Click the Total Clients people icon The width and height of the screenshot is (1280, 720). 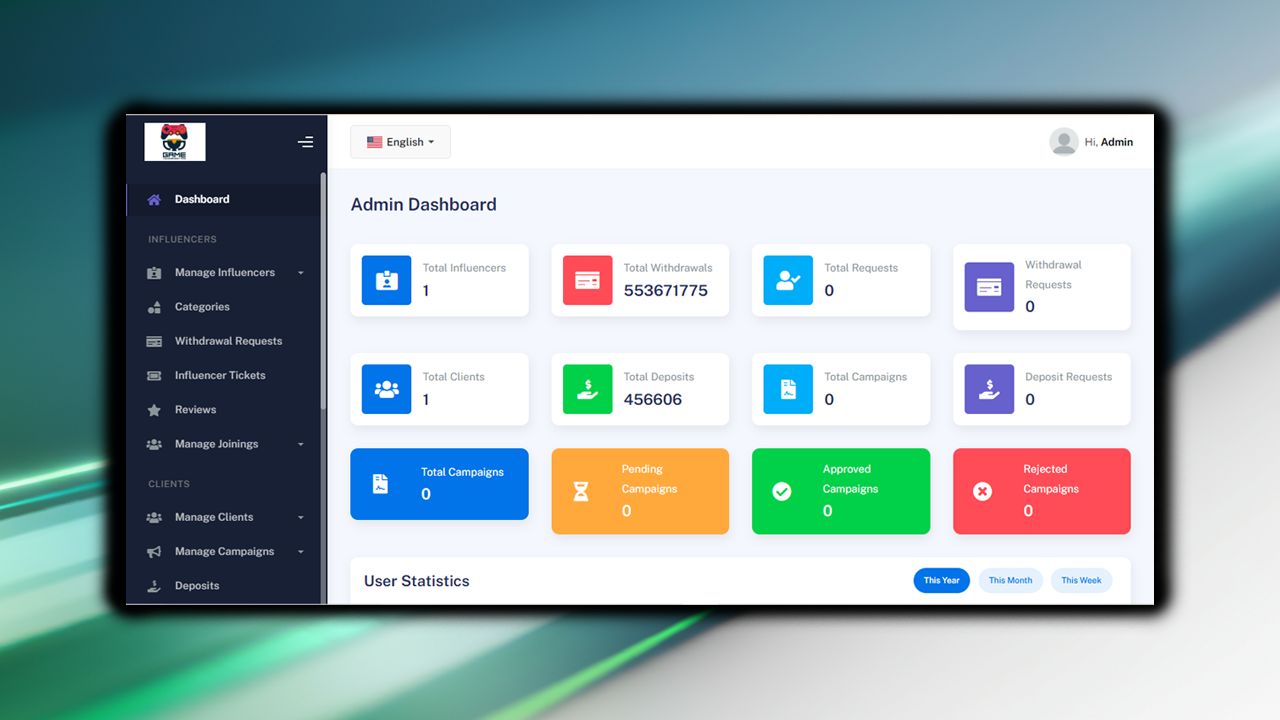[387, 389]
